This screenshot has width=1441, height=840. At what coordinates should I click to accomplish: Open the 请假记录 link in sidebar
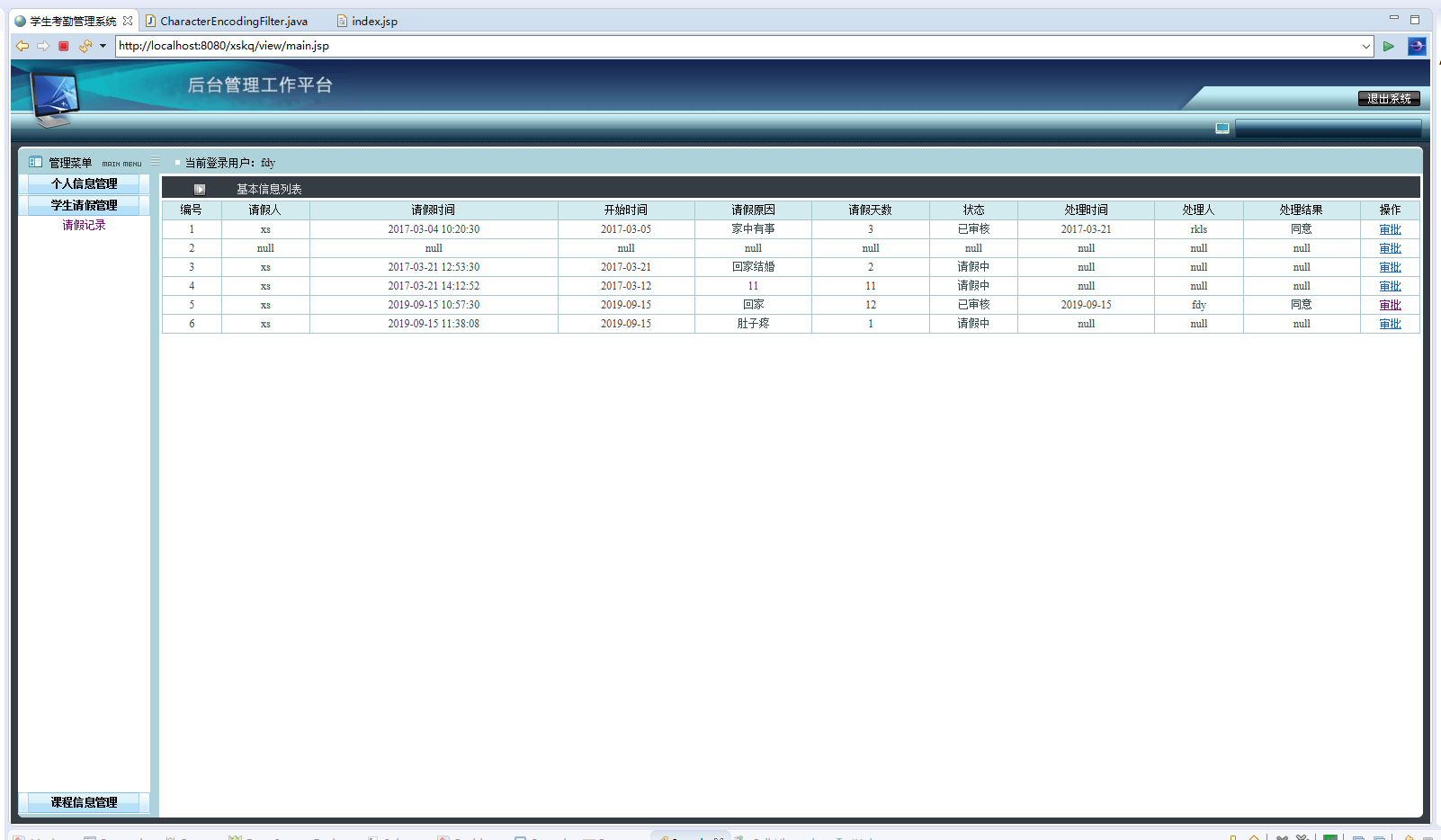84,225
